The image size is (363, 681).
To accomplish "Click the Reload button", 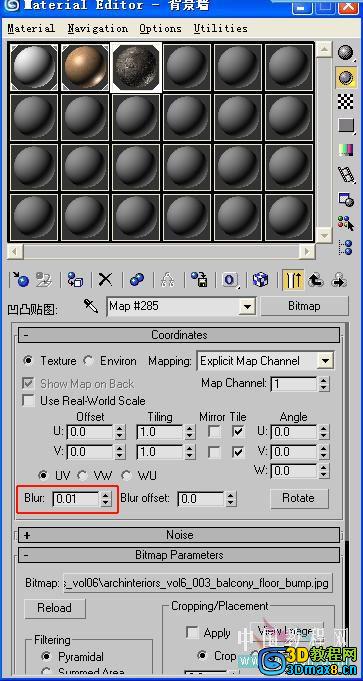I will 54,608.
